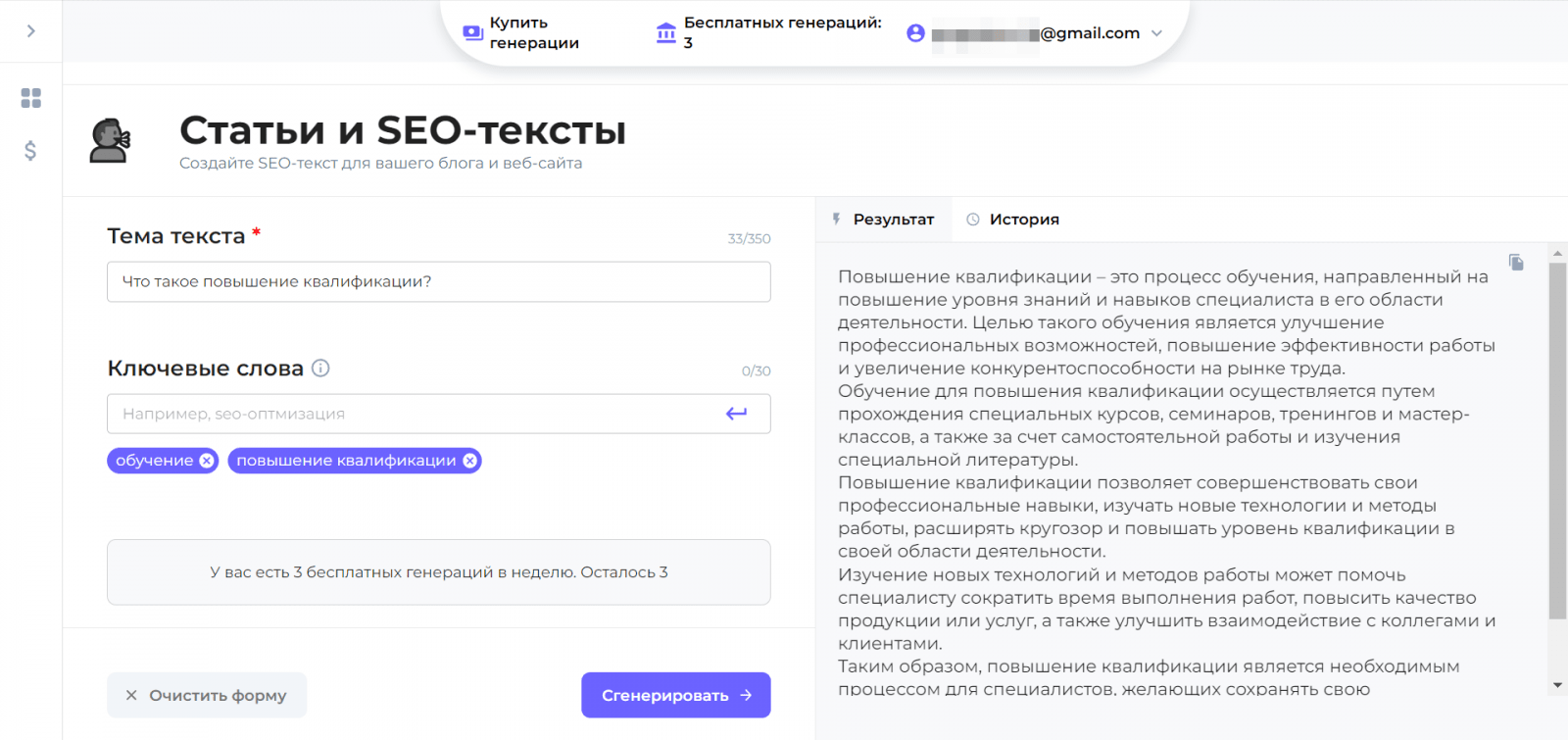Click the scroll down arrow in result panel

[1557, 685]
